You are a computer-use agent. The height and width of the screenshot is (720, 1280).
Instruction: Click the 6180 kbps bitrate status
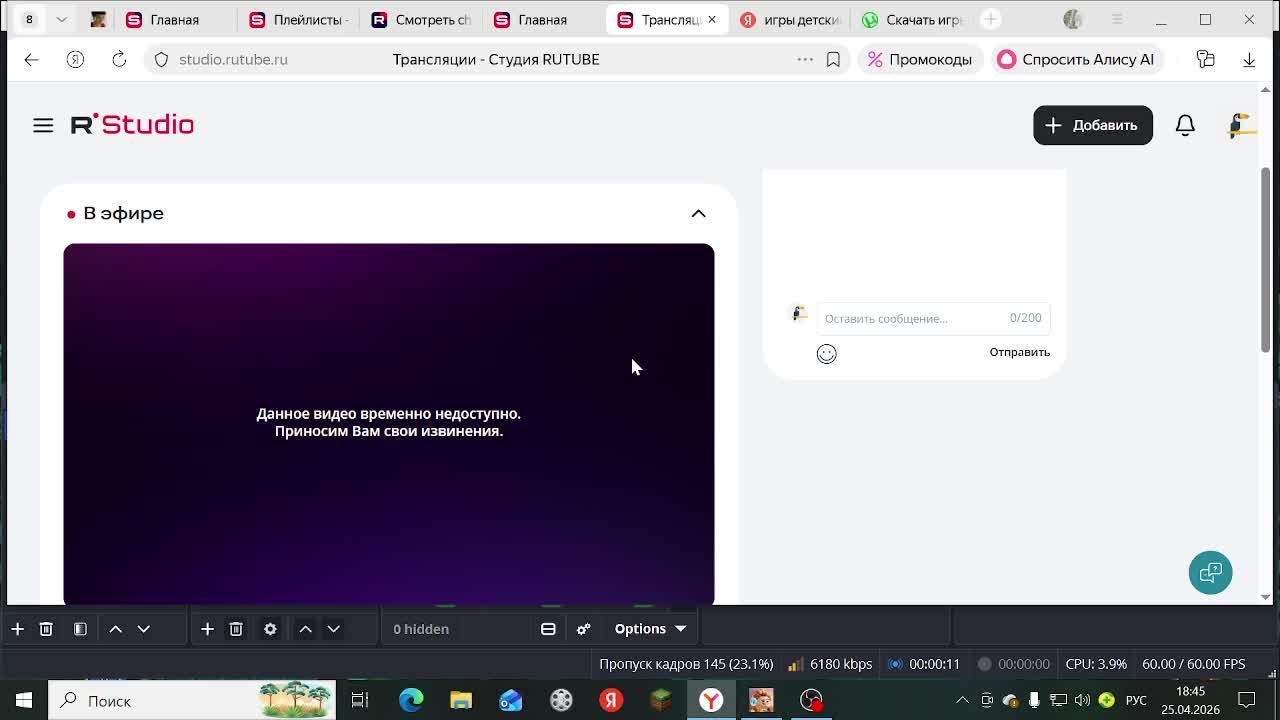point(830,664)
